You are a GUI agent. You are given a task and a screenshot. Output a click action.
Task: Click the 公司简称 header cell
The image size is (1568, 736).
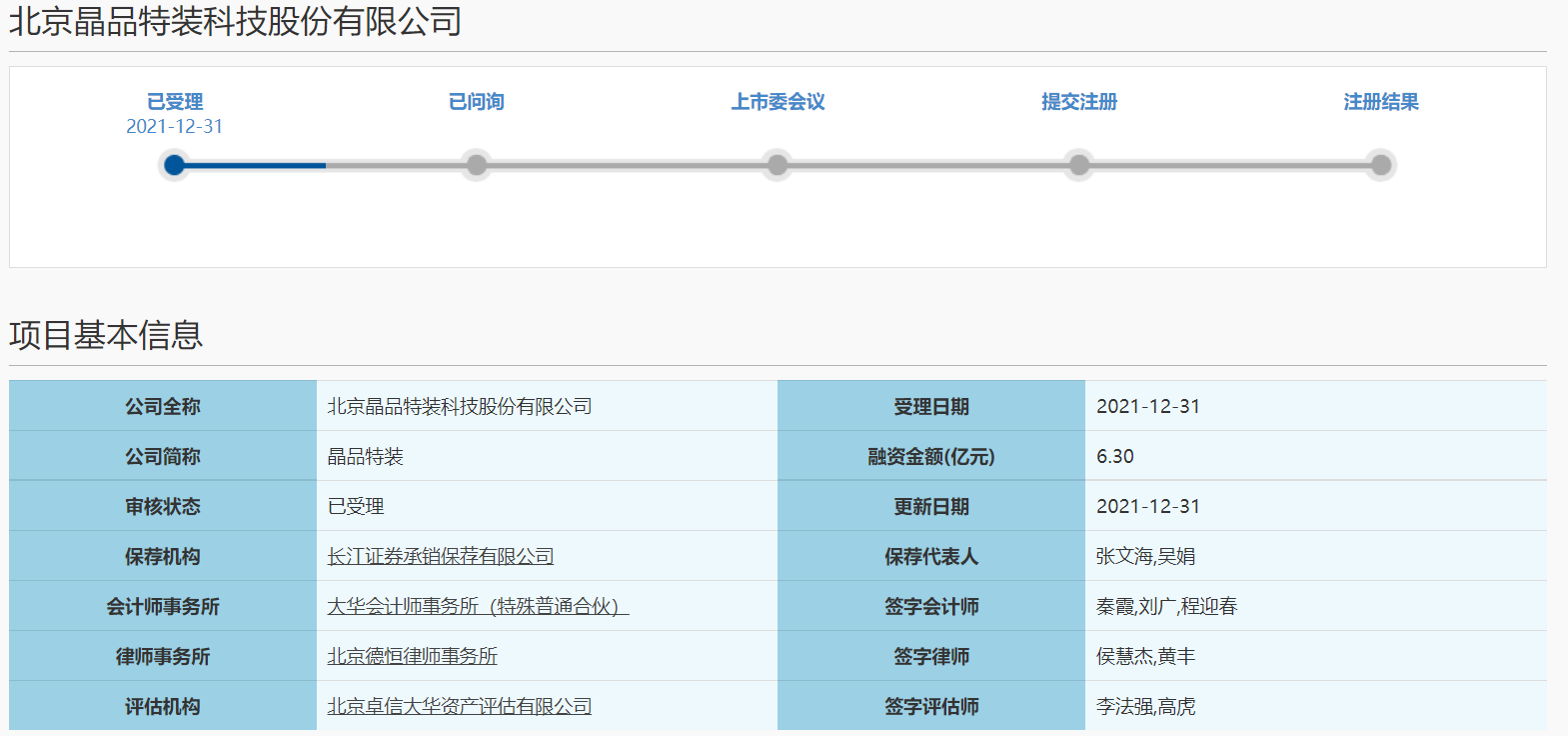(x=163, y=456)
